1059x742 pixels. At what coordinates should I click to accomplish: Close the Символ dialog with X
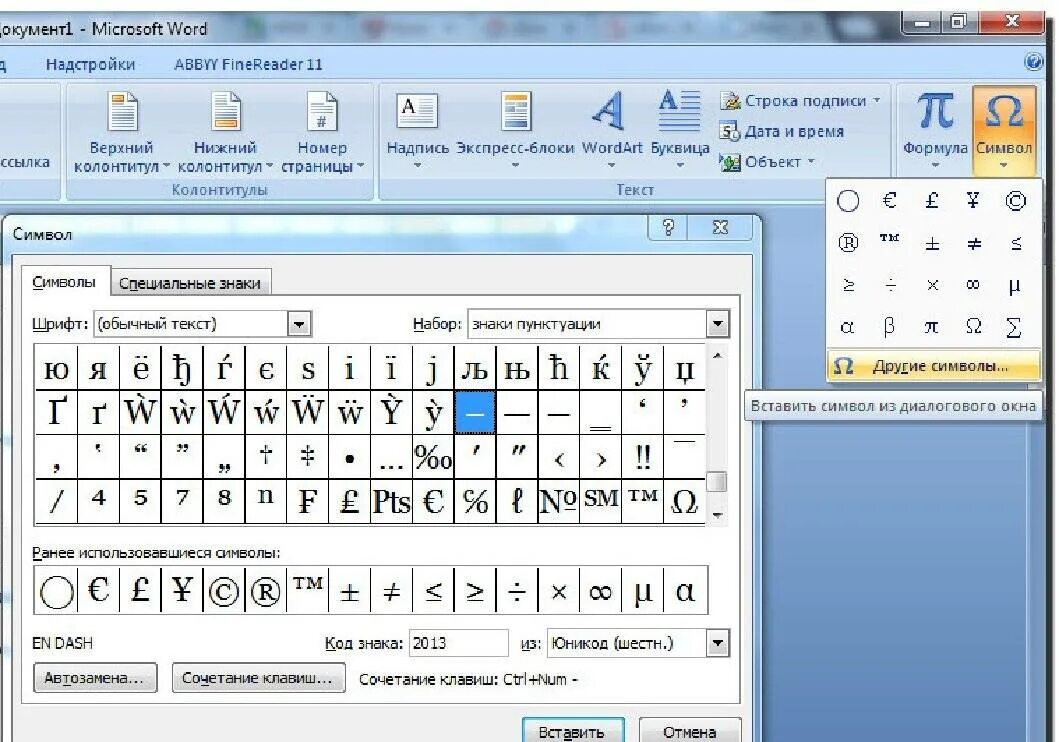pos(720,228)
